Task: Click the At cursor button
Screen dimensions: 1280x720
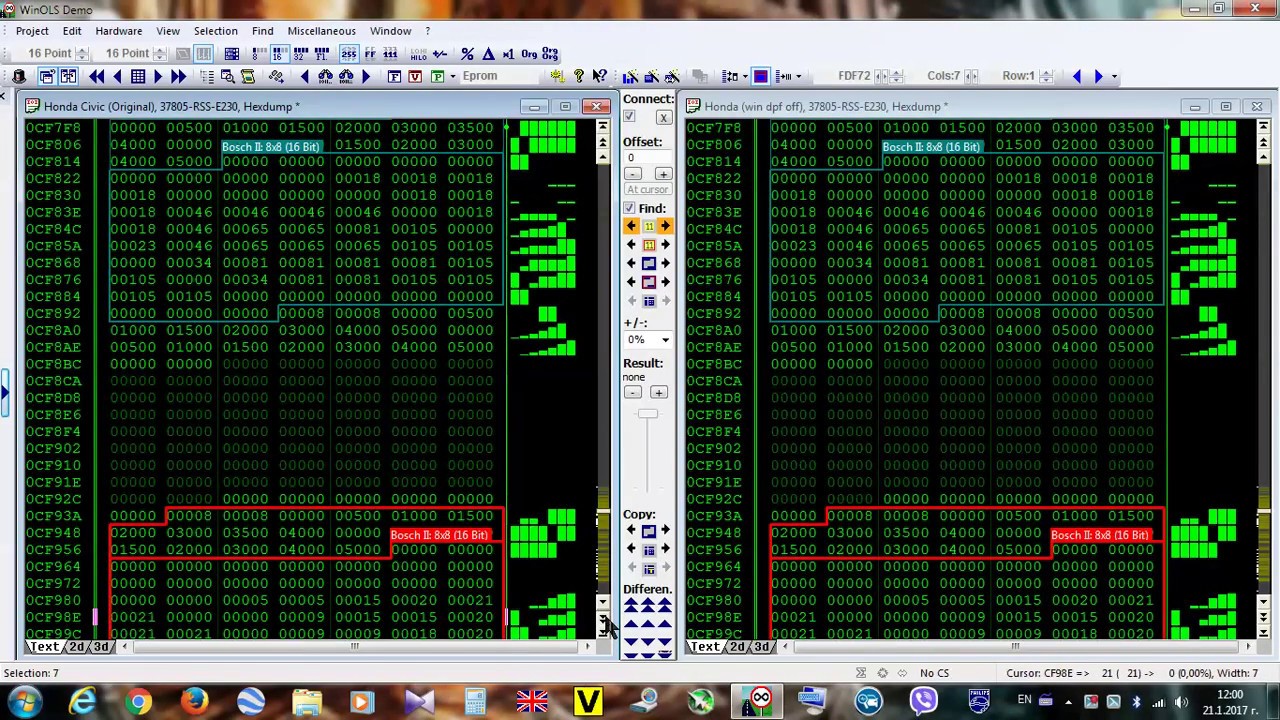Action: pos(647,189)
